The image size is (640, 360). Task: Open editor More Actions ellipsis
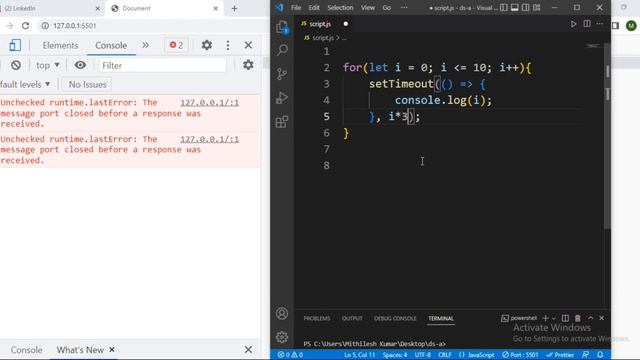[x=600, y=24]
